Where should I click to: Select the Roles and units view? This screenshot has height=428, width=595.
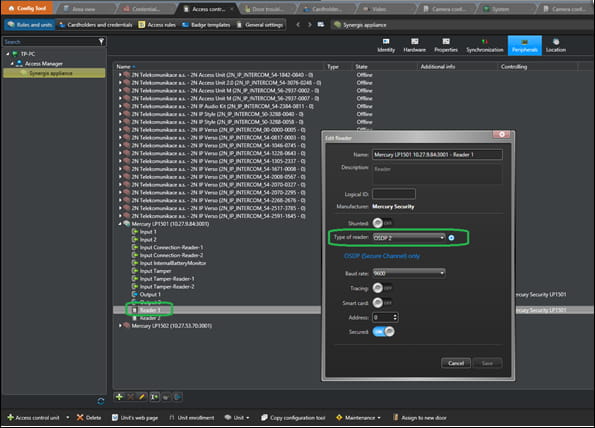click(30, 25)
